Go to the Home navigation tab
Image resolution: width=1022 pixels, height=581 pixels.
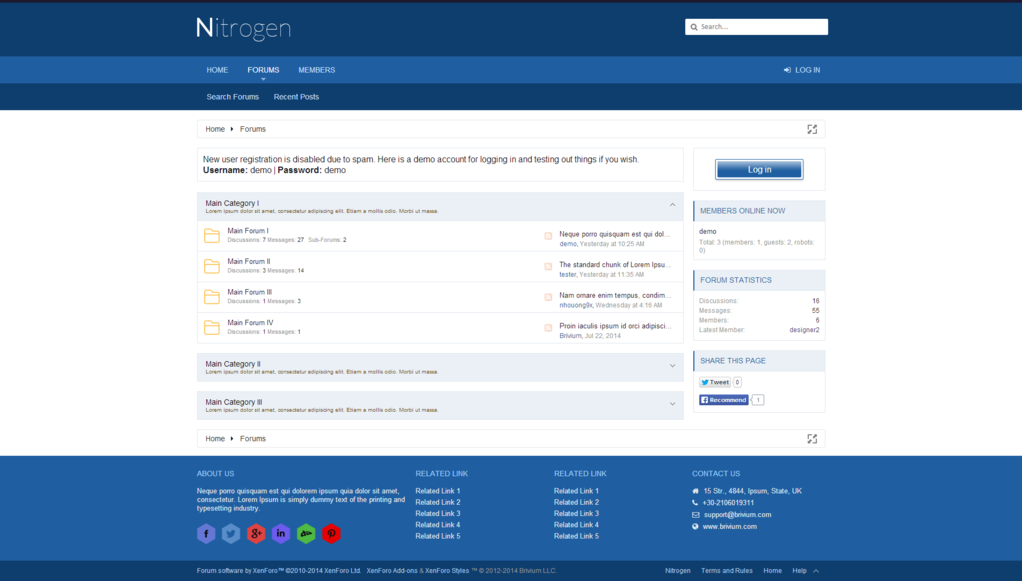tap(217, 70)
